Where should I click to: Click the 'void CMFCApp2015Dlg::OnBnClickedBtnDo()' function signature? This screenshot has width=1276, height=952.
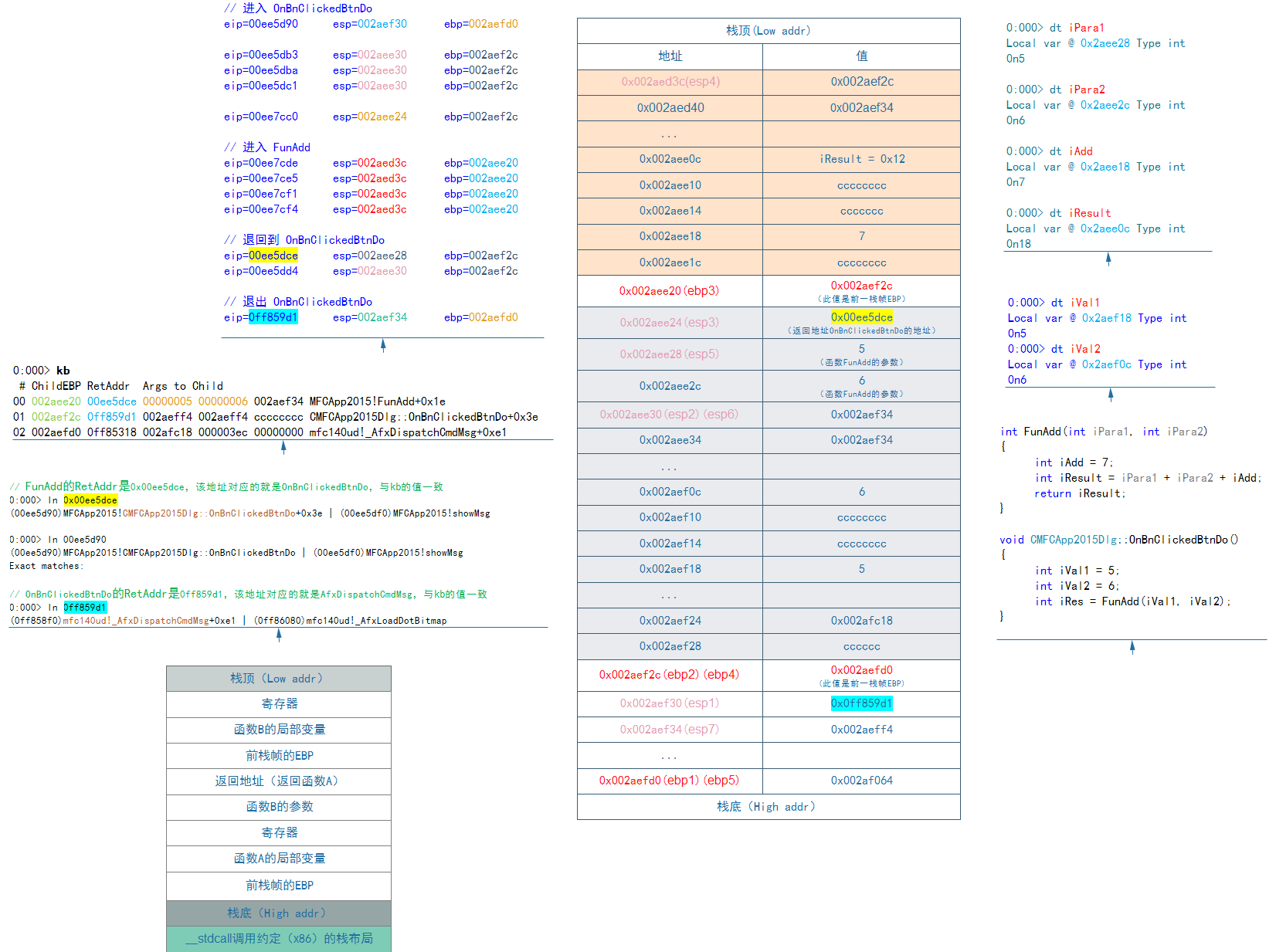(1118, 540)
